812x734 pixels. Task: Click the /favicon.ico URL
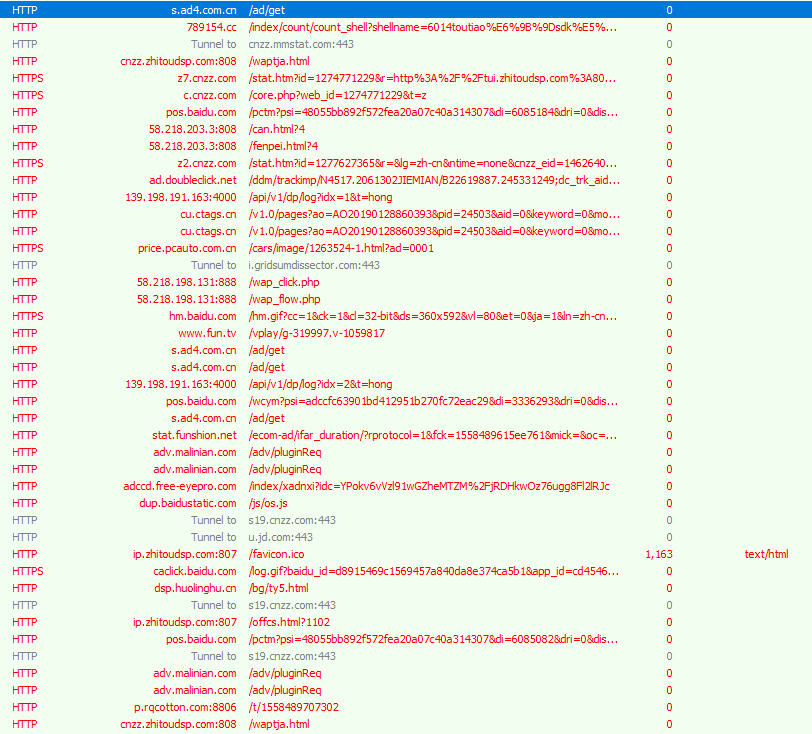[x=276, y=554]
